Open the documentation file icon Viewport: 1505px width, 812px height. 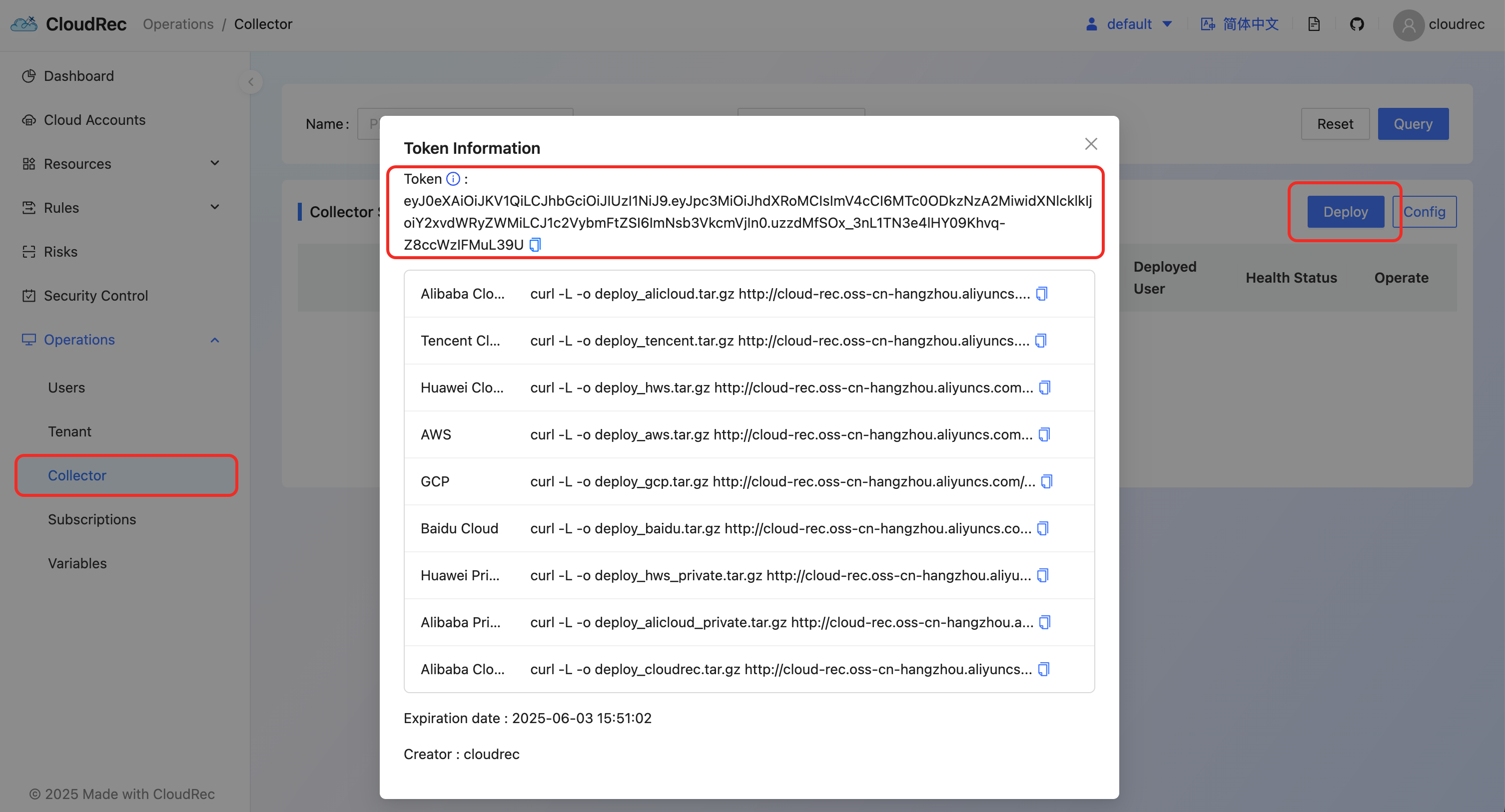coord(1313,24)
